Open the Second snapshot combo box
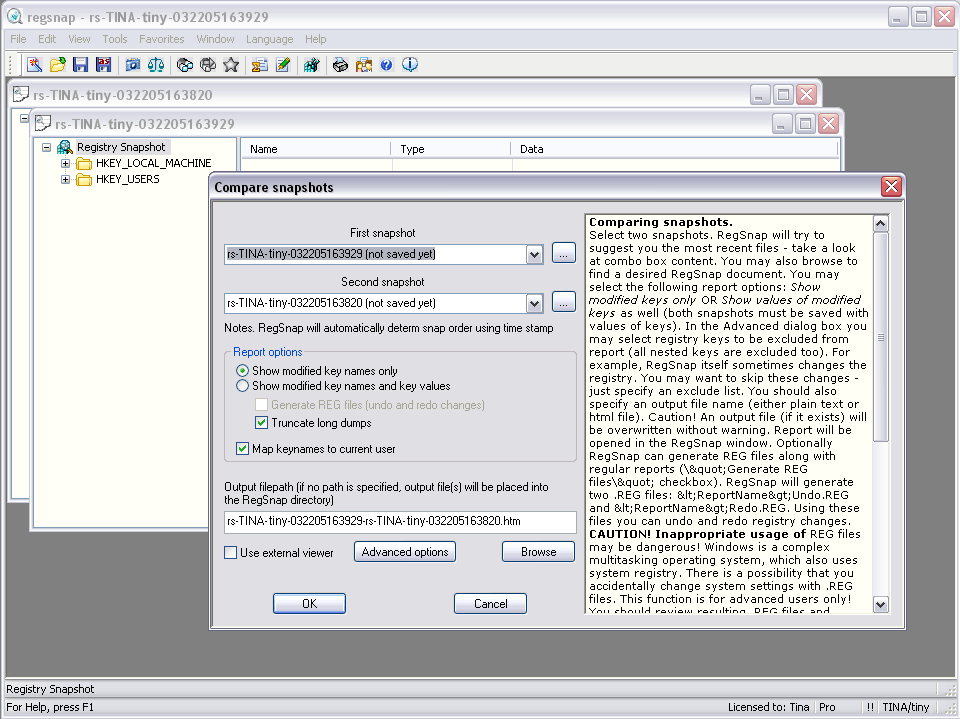This screenshot has height=719, width=960. [x=534, y=302]
